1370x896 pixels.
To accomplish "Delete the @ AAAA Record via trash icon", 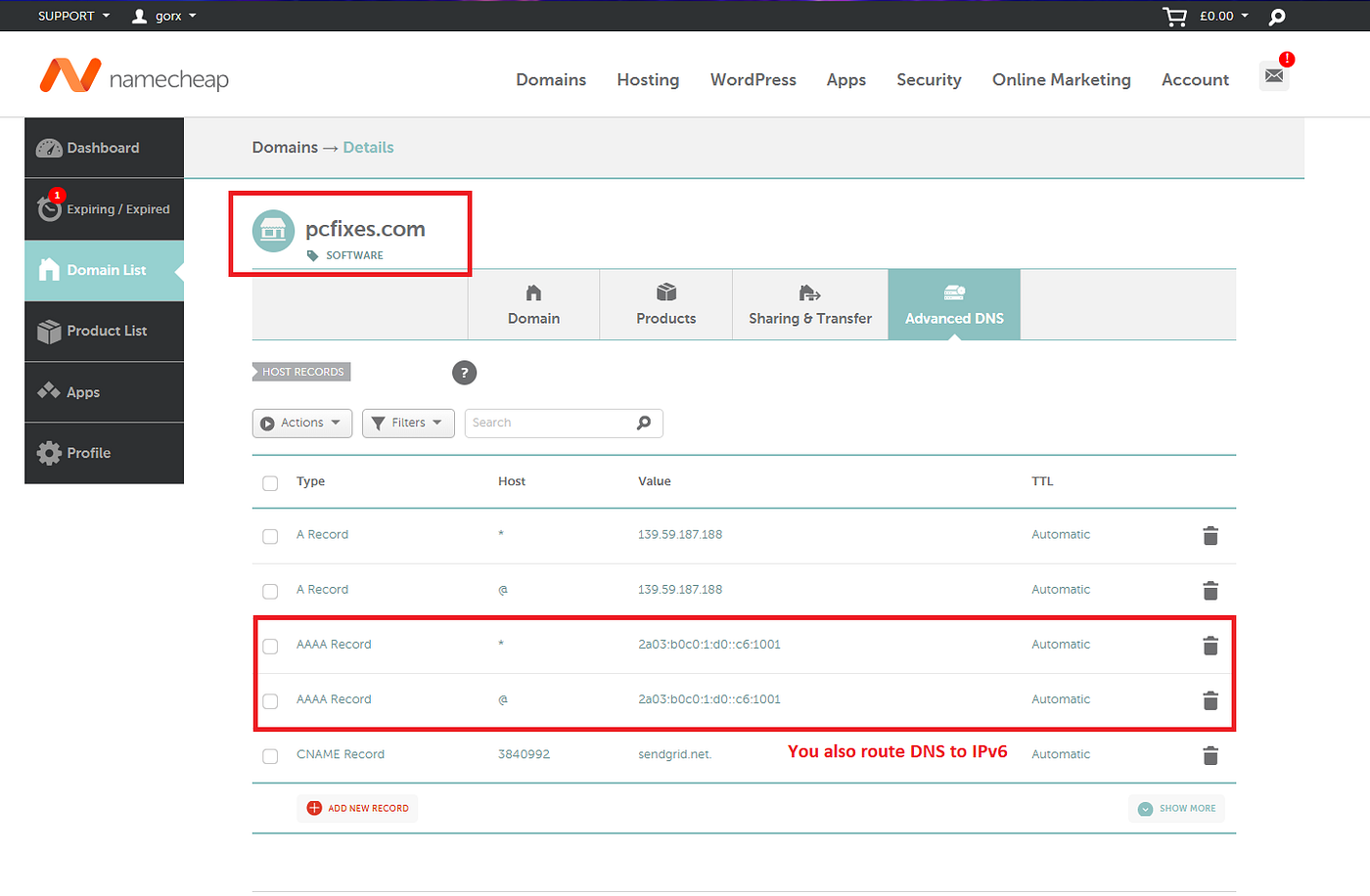I will (1210, 700).
